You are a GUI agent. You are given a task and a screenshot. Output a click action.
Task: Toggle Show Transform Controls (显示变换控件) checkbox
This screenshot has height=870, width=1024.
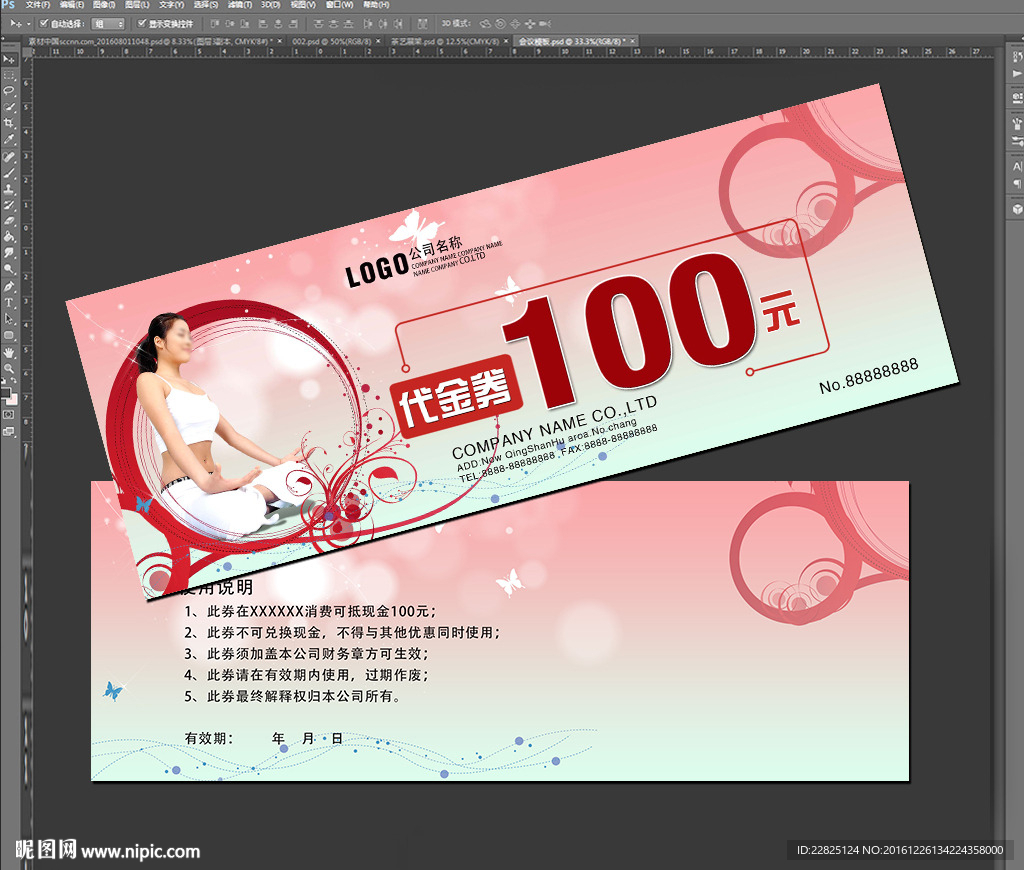[141, 24]
